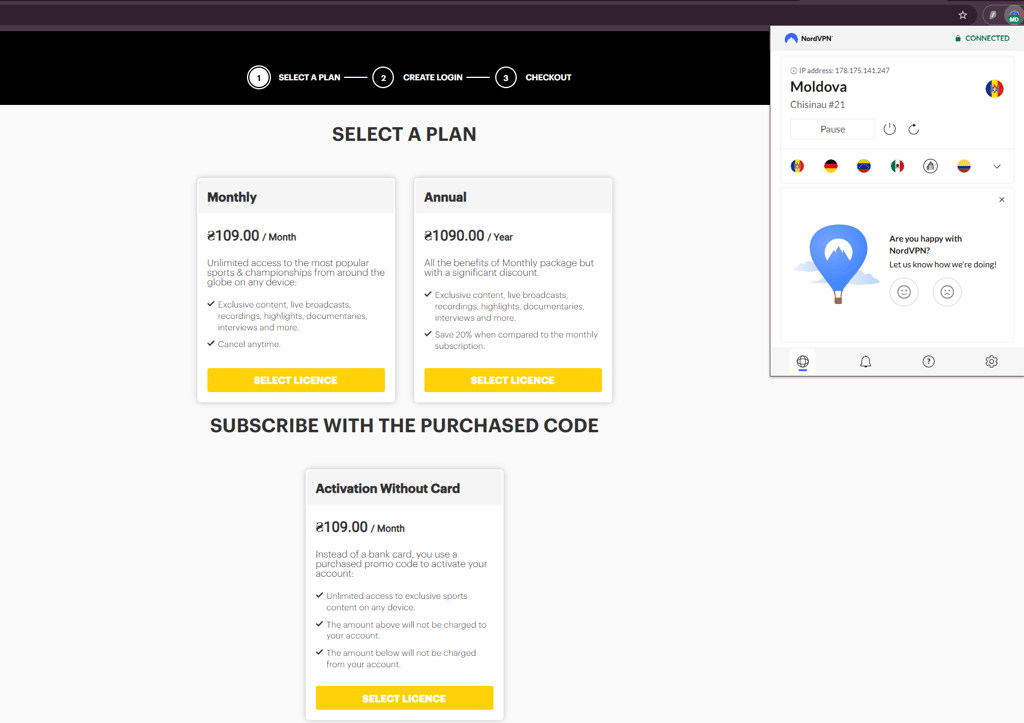Bookmark this page with the star icon
Viewport: 1024px width, 723px height.
pyautogui.click(x=963, y=15)
